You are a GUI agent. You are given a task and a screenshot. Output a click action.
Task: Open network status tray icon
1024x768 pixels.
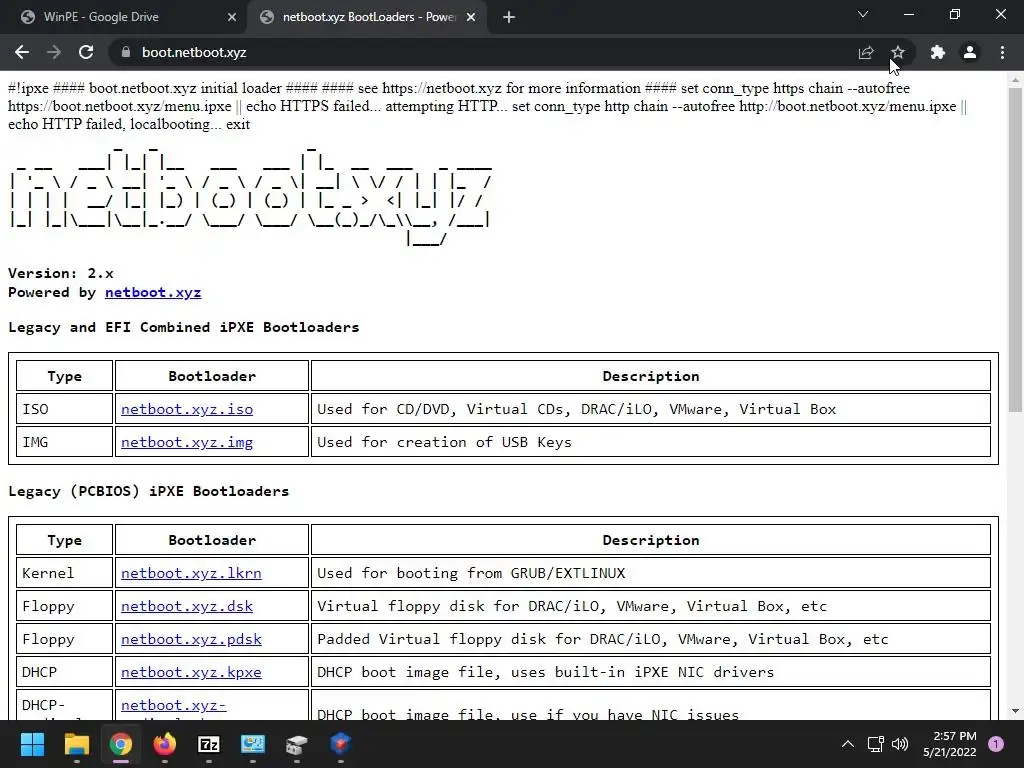876,744
